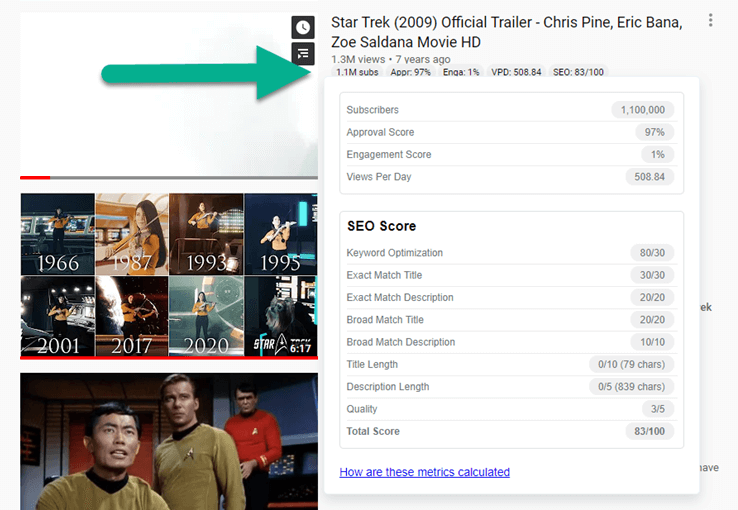Select the Views Per Day value 508.84
The width and height of the screenshot is (738, 510).
[649, 177]
